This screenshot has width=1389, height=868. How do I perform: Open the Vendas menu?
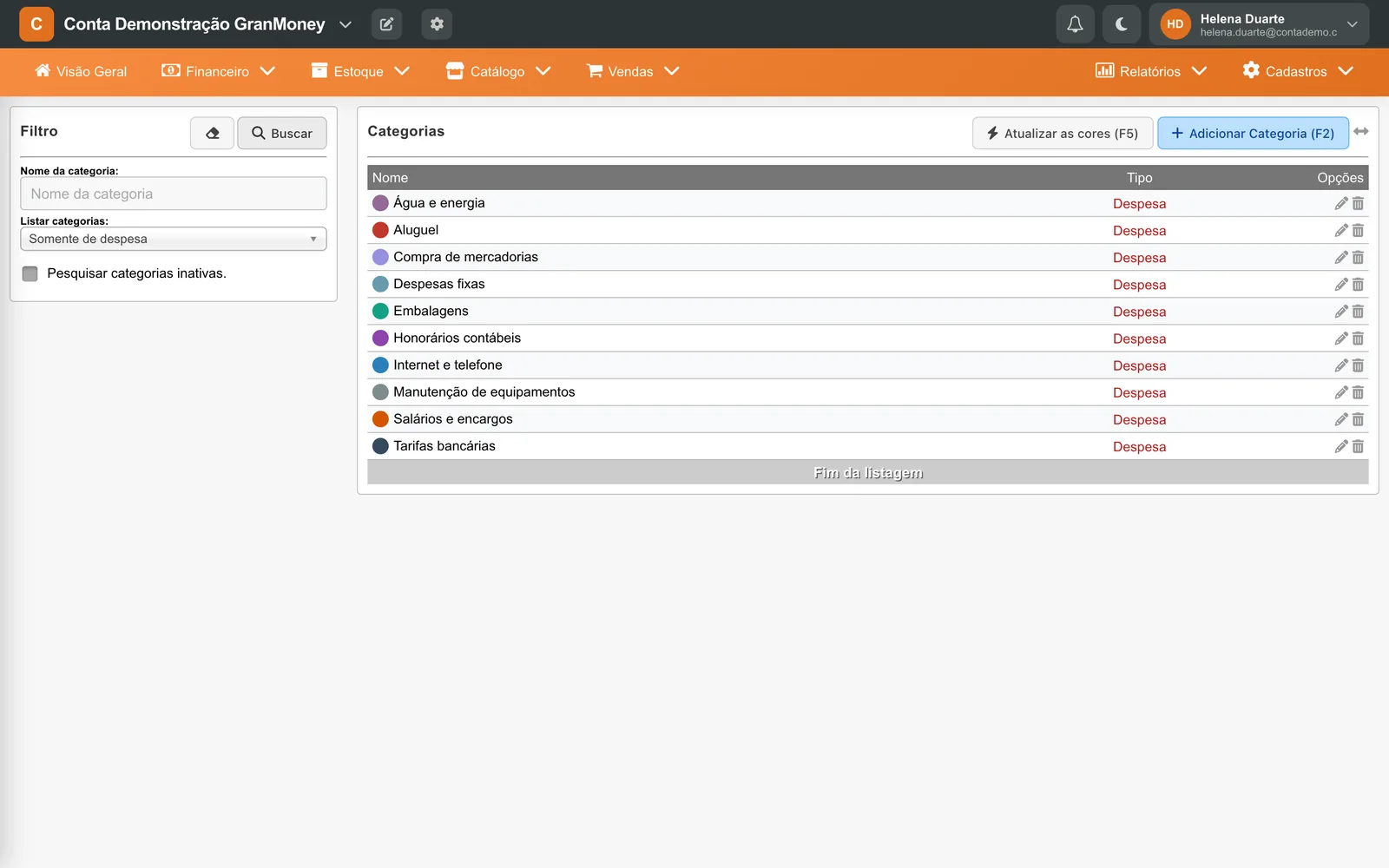(633, 71)
